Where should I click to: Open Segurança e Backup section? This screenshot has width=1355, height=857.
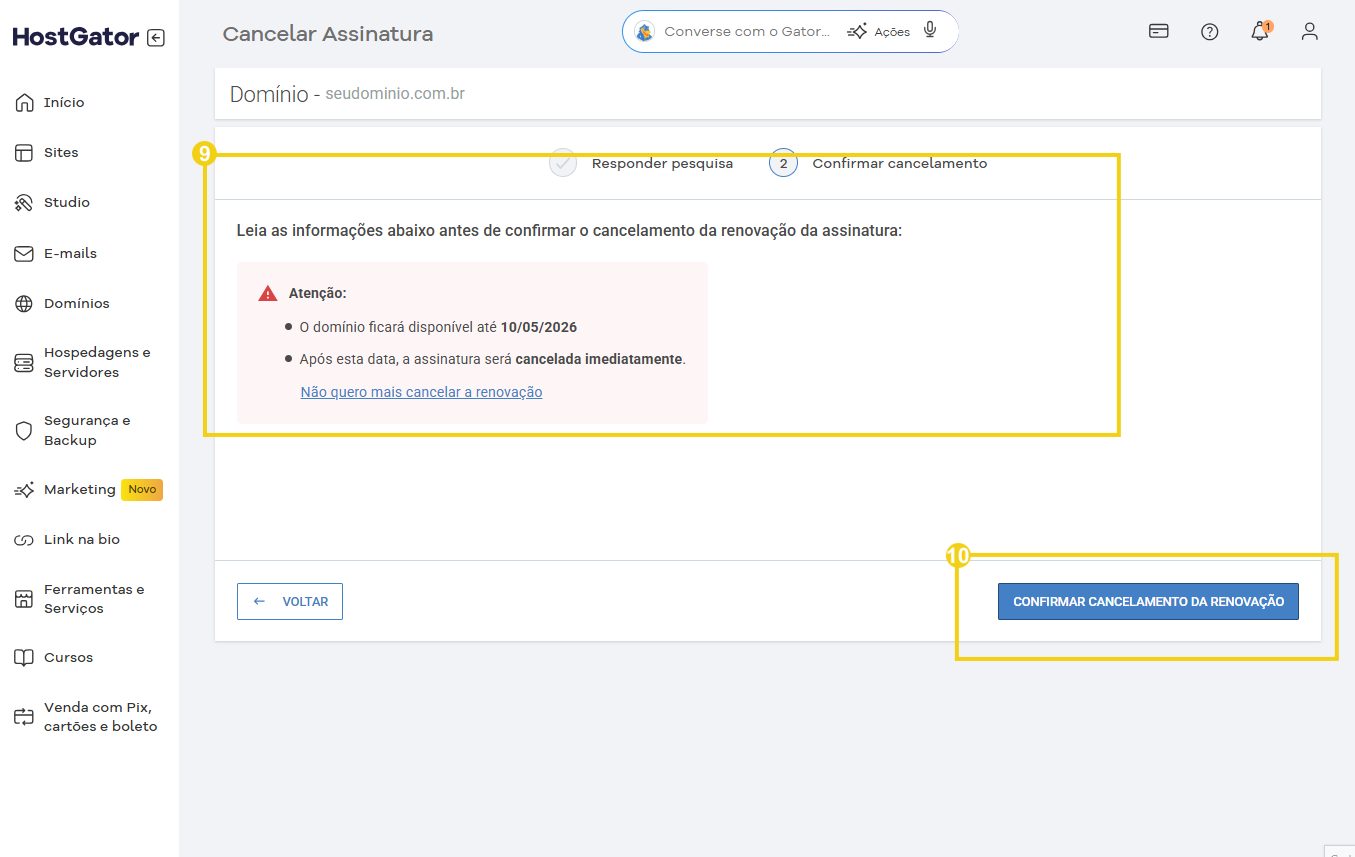[86, 430]
